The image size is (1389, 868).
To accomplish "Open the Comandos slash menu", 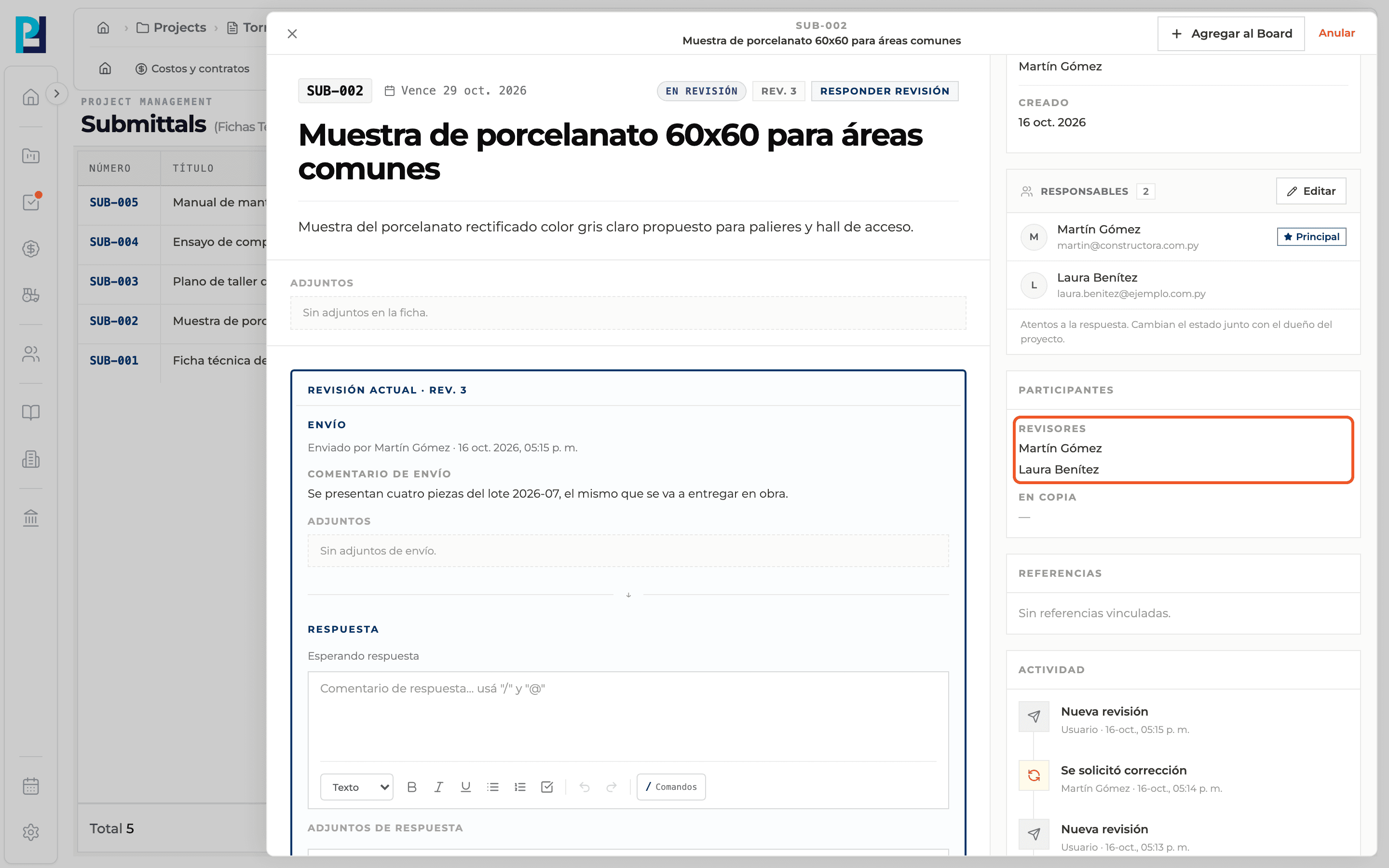I will pyautogui.click(x=671, y=787).
